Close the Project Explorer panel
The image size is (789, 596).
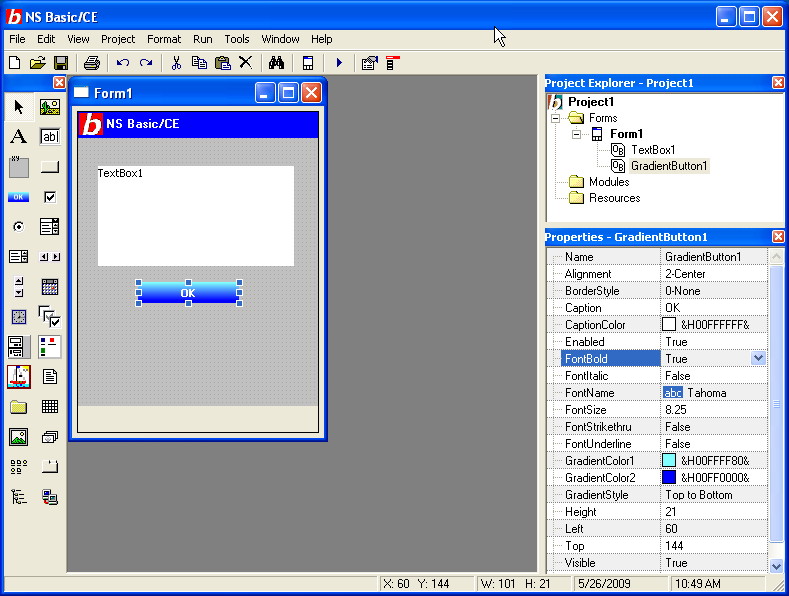click(778, 83)
